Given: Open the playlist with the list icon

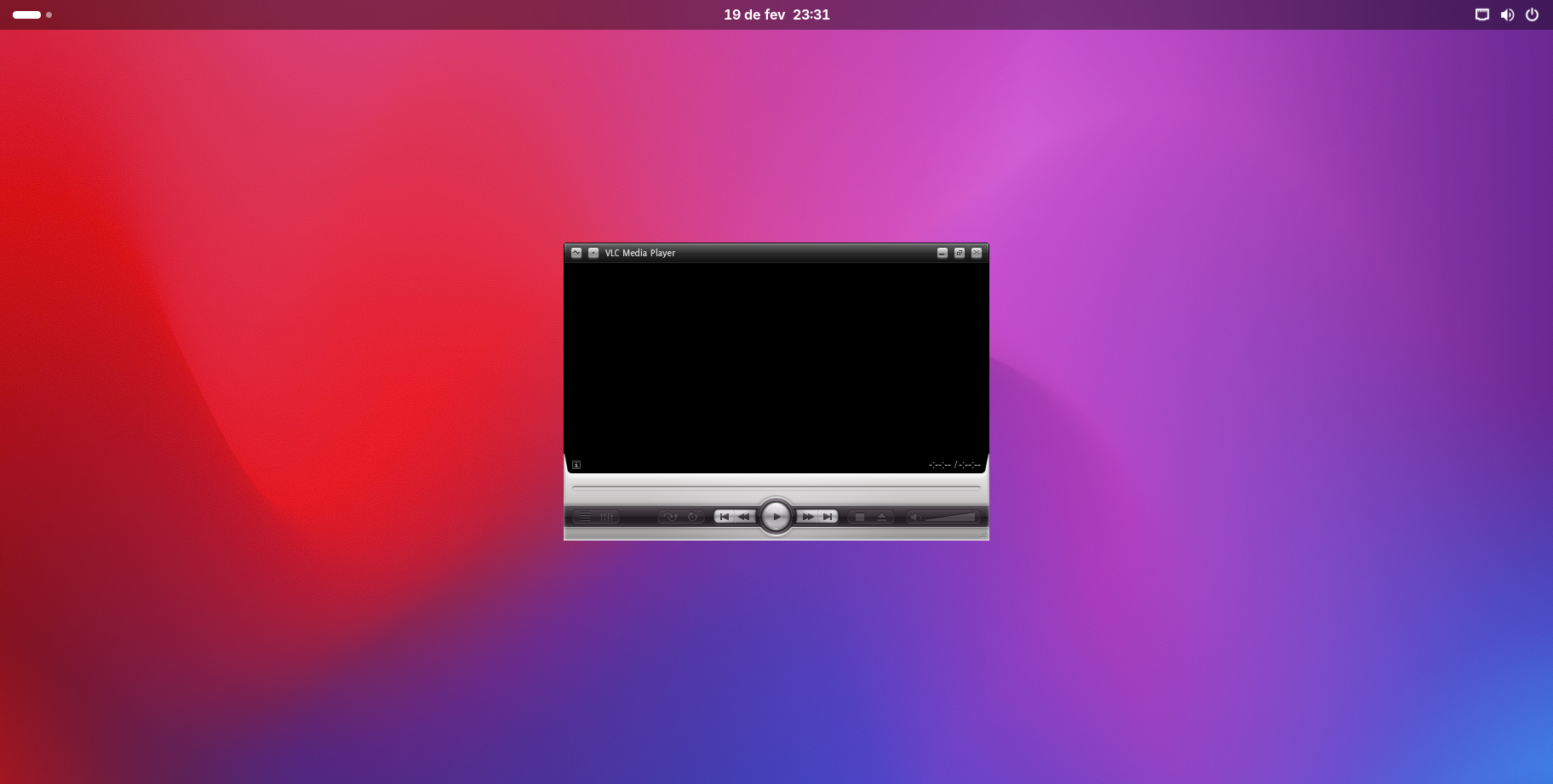Looking at the screenshot, I should pyautogui.click(x=585, y=517).
